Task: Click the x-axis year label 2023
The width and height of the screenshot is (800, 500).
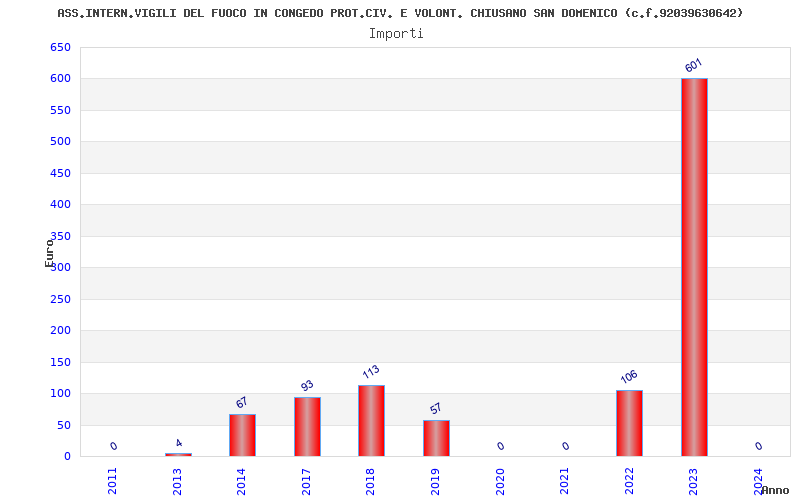Action: click(x=693, y=481)
